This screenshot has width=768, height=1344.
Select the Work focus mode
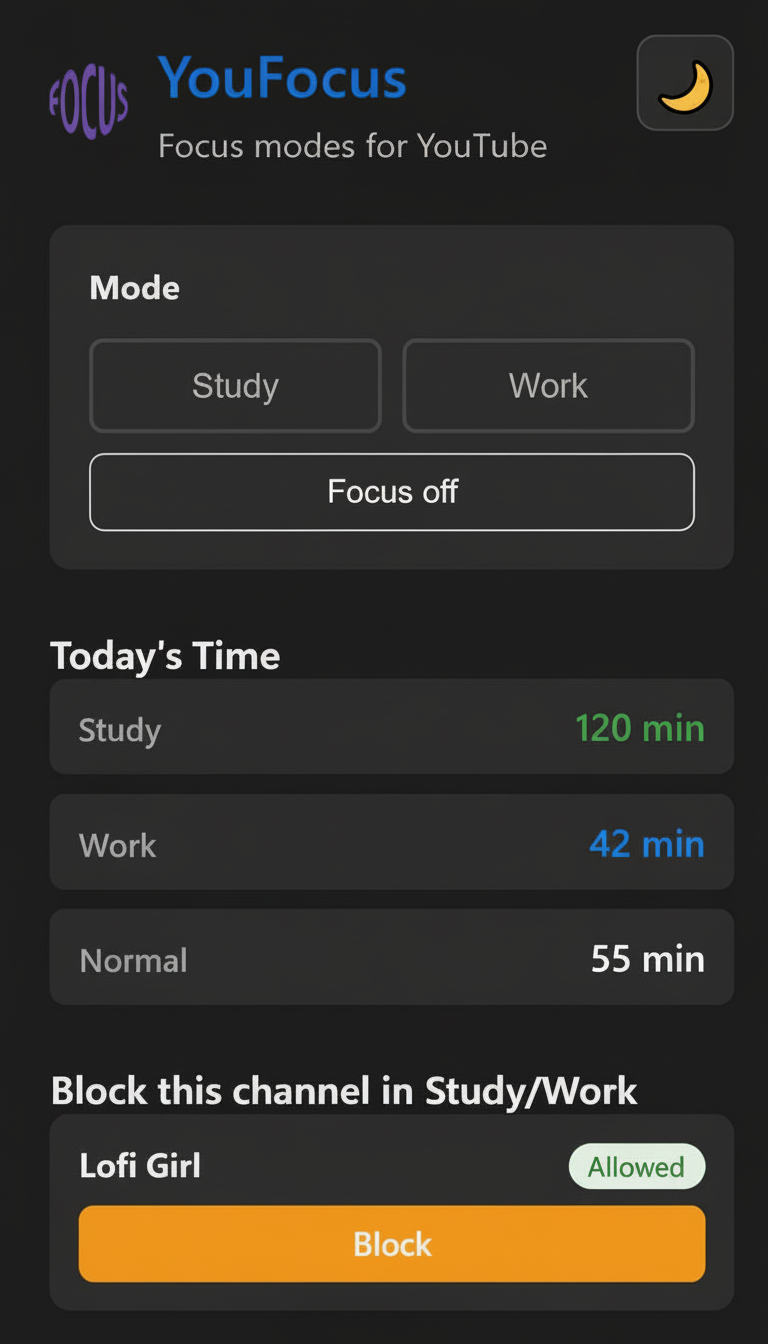[548, 385]
